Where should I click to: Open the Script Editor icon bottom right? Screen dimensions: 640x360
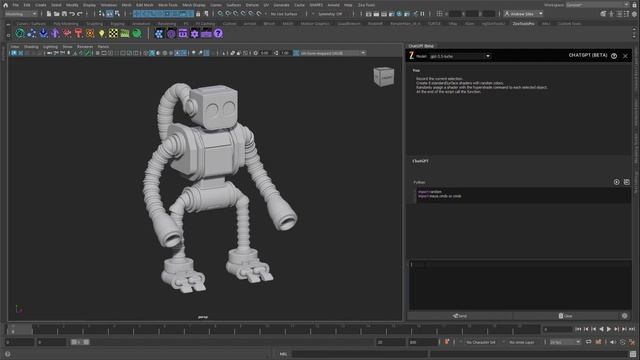pos(633,354)
